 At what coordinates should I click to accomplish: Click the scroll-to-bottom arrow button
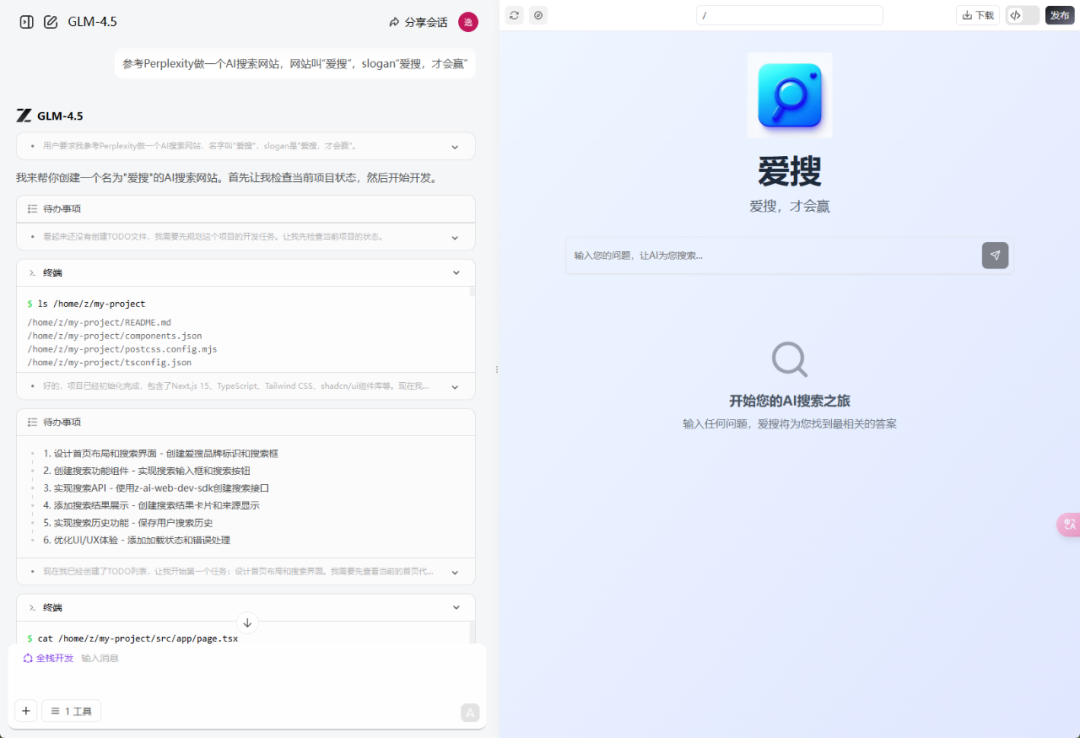[247, 623]
